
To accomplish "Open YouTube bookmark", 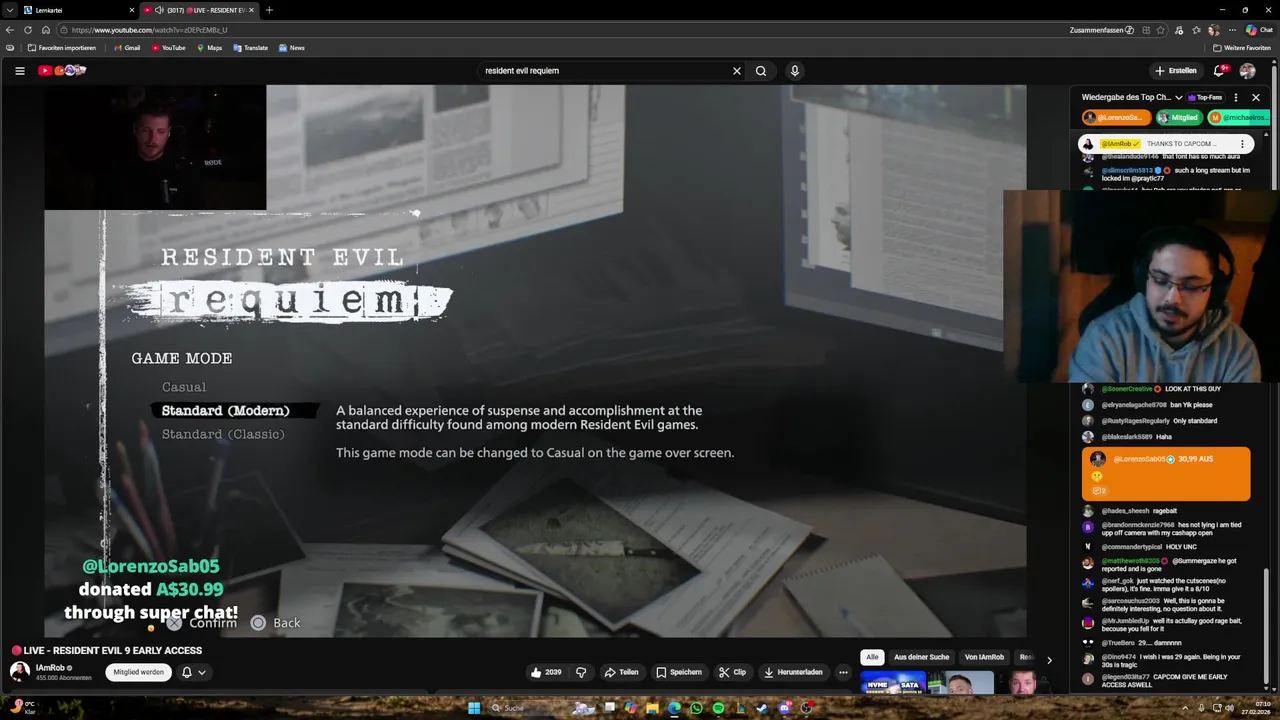I will pyautogui.click(x=168, y=48).
